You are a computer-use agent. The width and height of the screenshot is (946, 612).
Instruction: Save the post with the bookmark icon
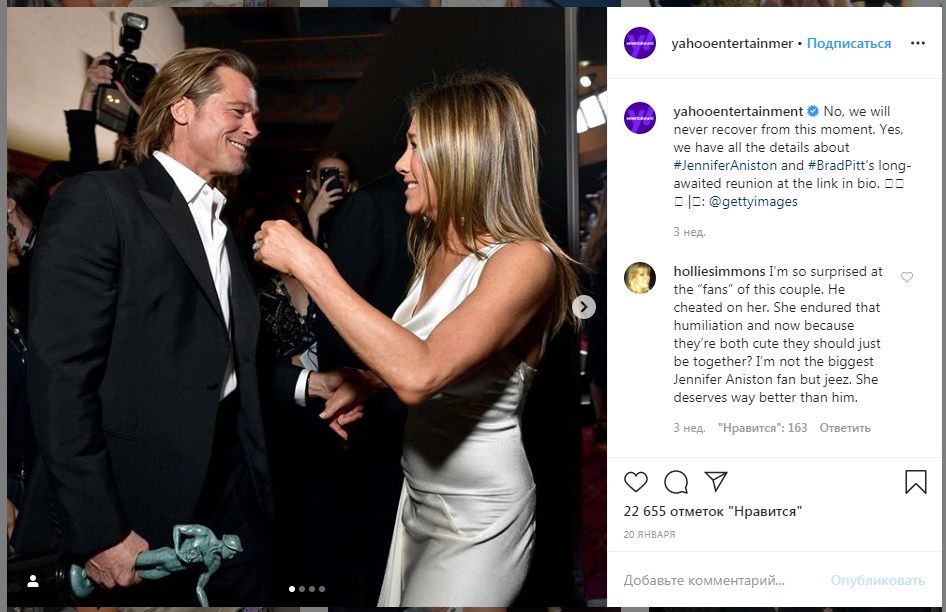(915, 482)
